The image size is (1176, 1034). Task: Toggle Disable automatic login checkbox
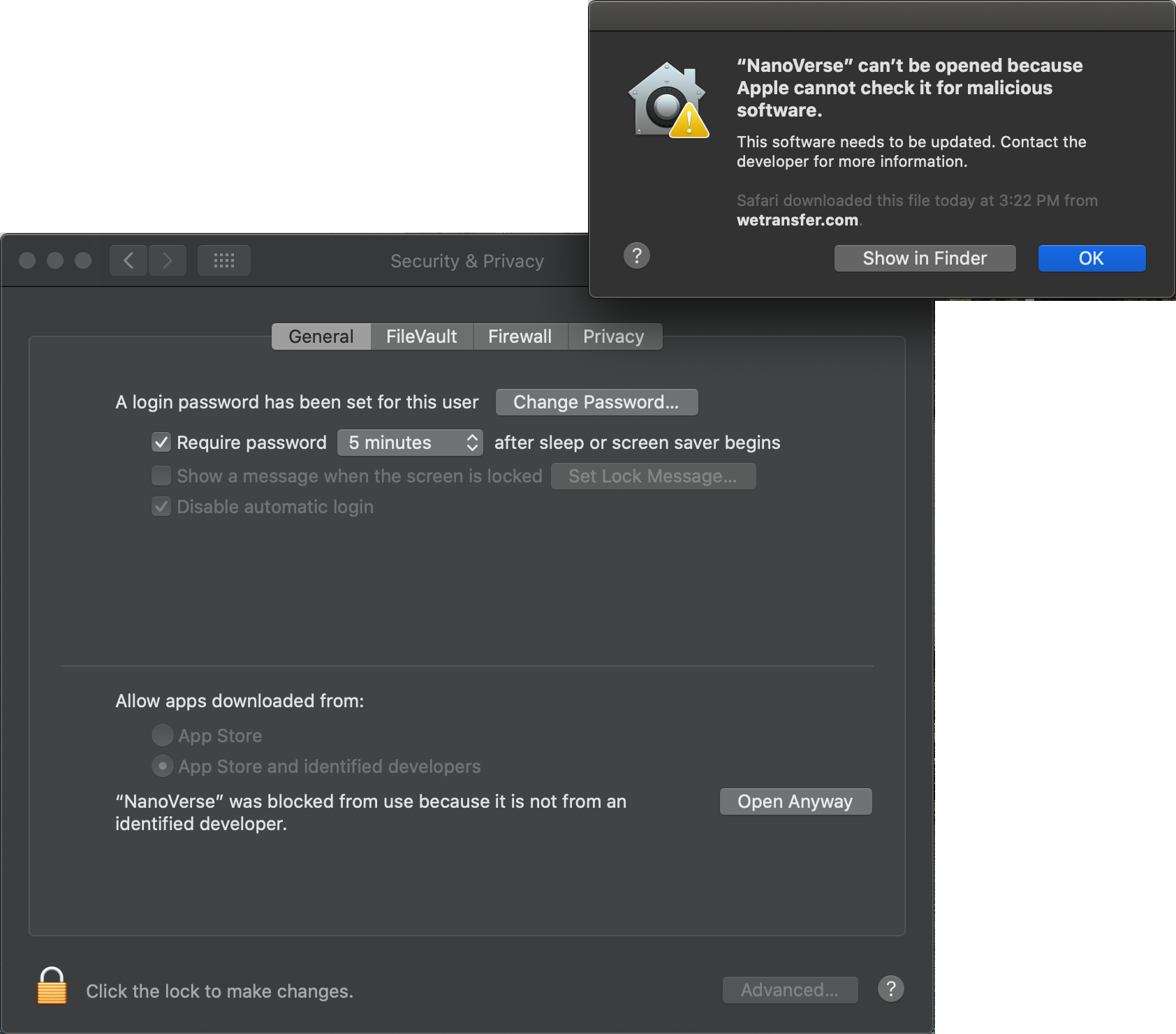point(161,506)
